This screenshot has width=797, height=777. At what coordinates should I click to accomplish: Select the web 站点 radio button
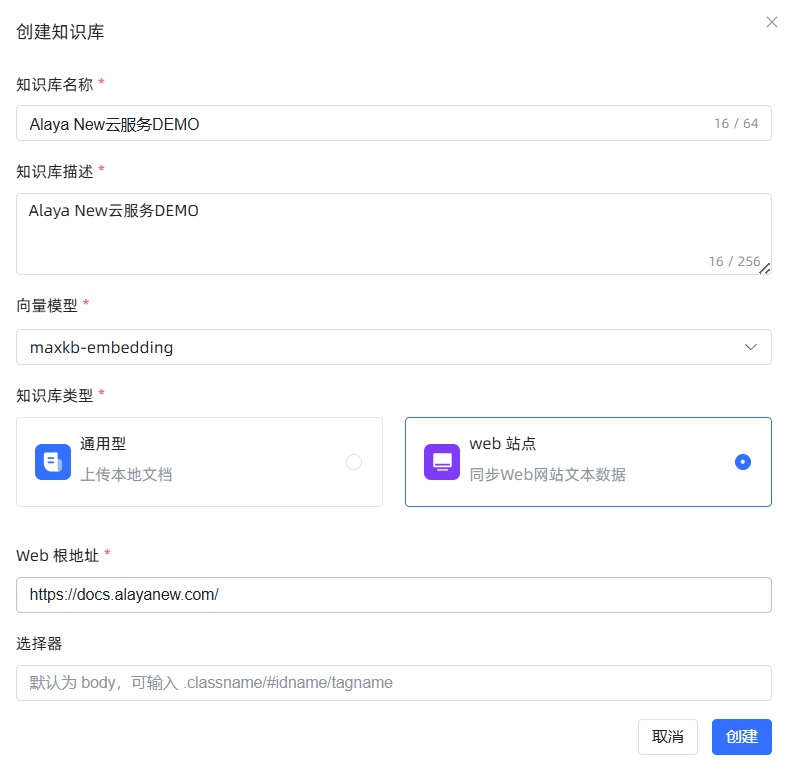[742, 462]
